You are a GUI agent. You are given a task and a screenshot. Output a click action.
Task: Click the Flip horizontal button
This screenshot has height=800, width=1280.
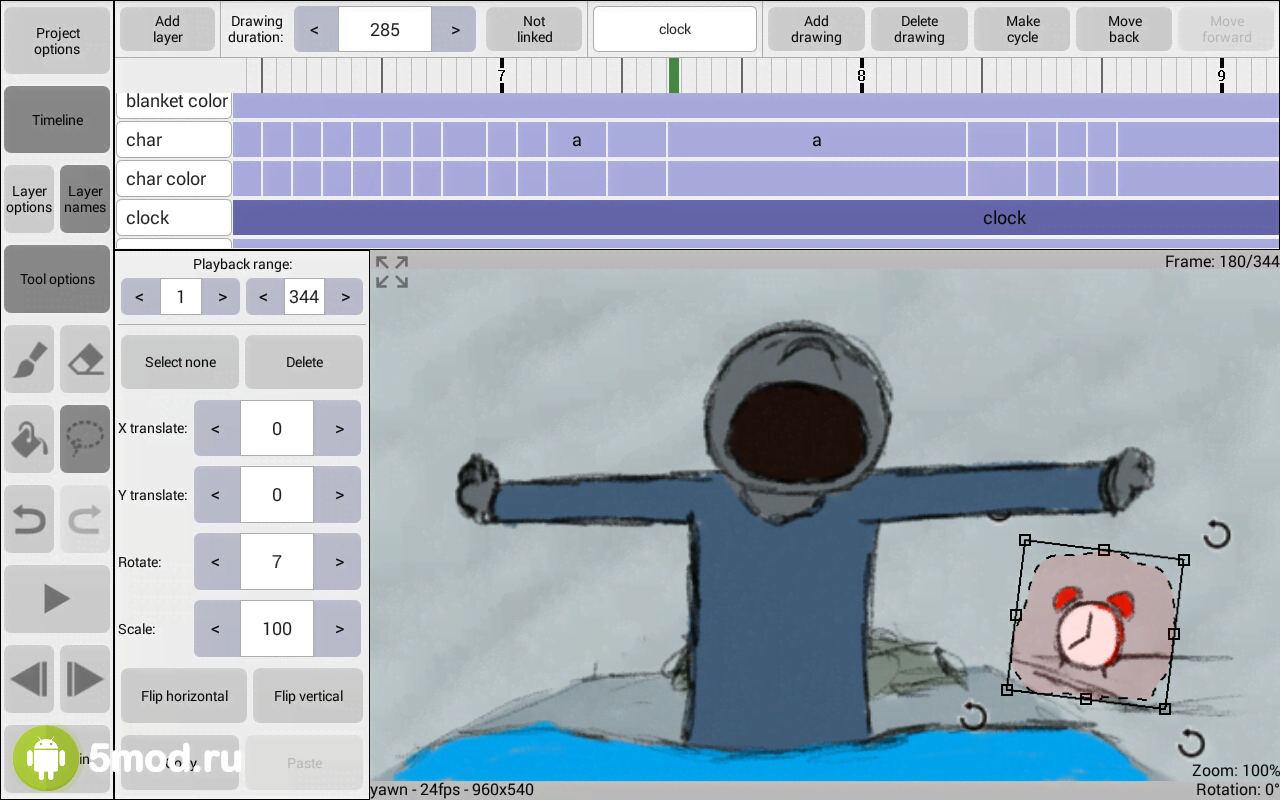(x=184, y=696)
